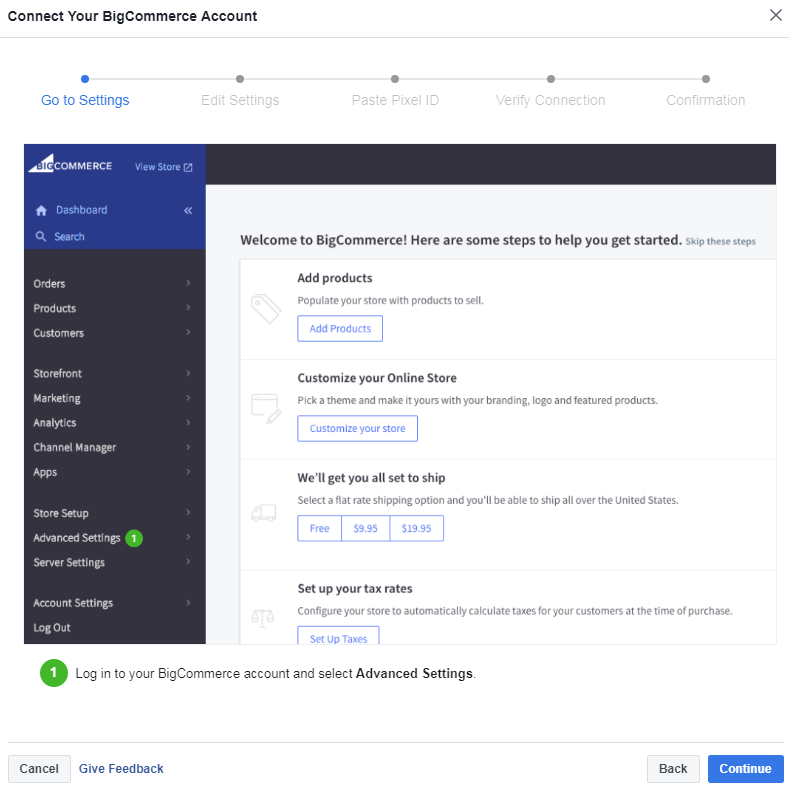The height and width of the screenshot is (792, 789).
Task: Click the delivery truck shipping icon
Action: click(264, 513)
